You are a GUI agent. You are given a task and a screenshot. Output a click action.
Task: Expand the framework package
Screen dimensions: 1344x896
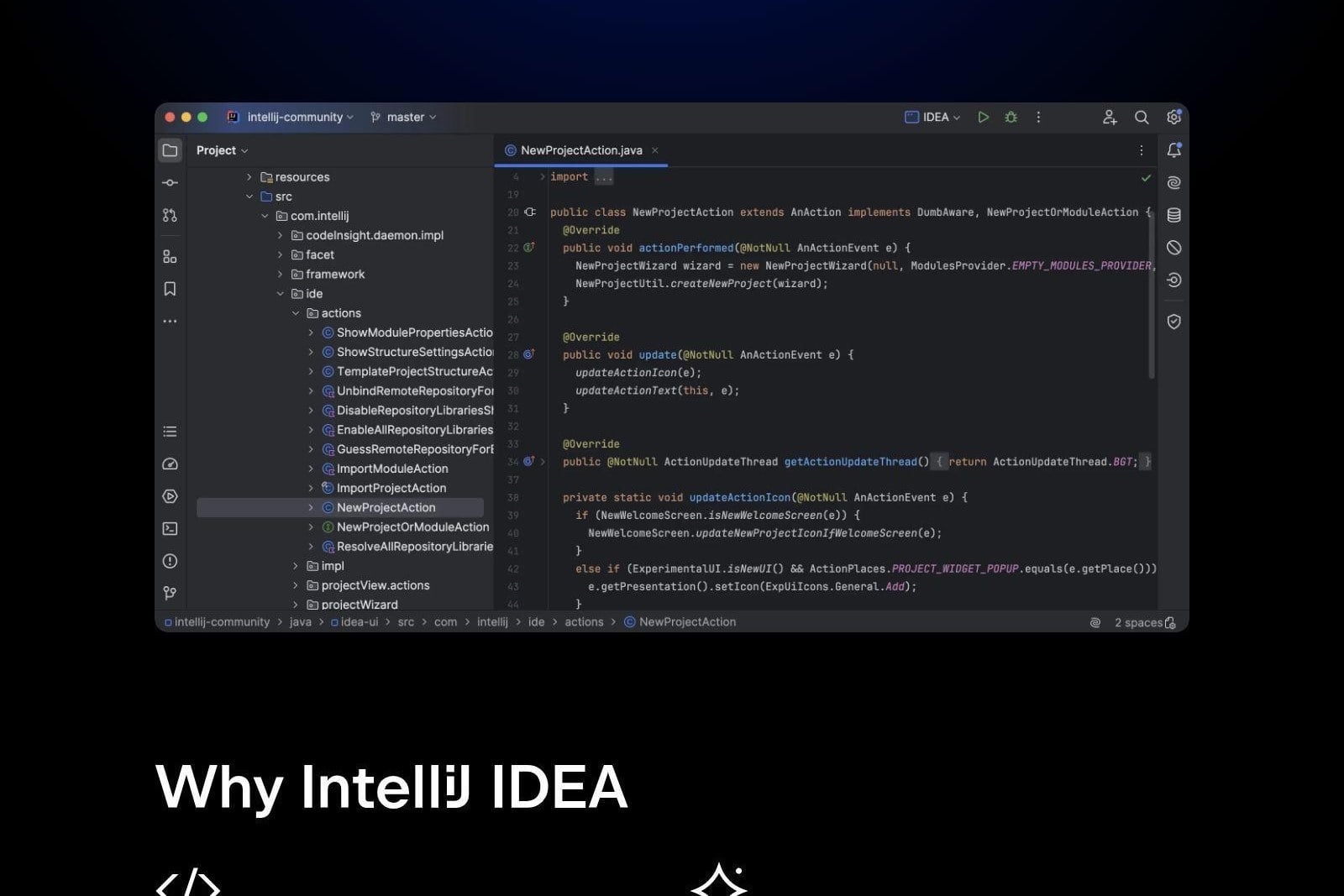[280, 274]
